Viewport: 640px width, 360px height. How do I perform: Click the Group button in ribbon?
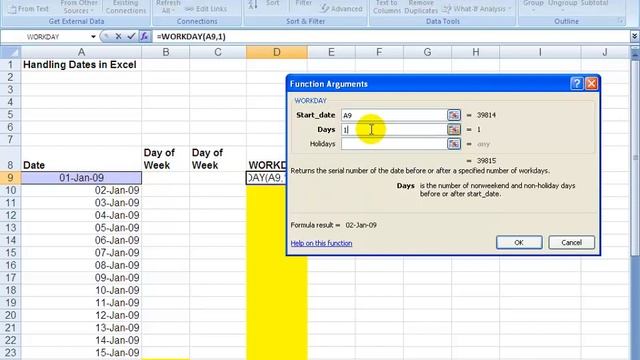[x=533, y=4]
